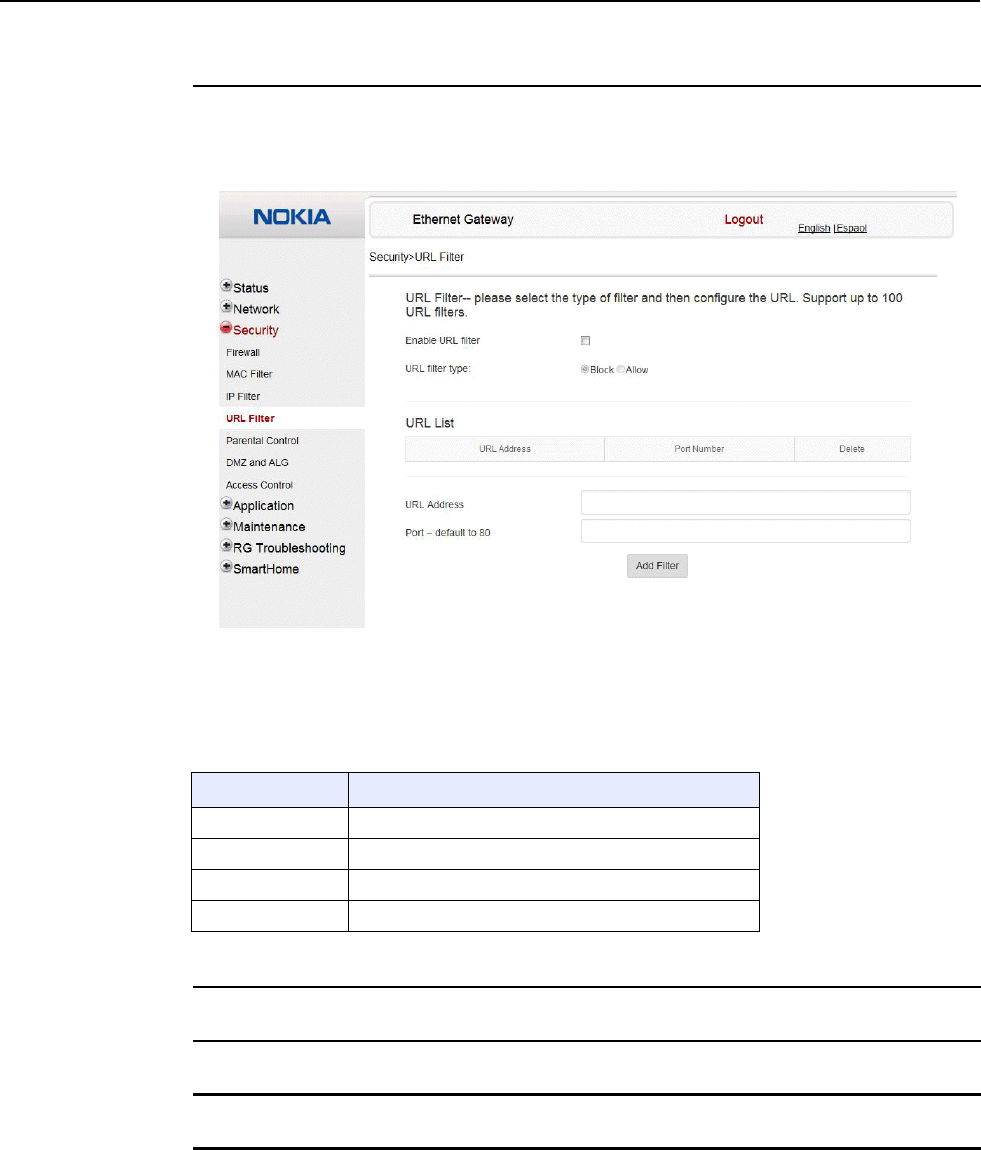The height and width of the screenshot is (1150, 981).
Task: Expand the Application section plus icon
Action: click(x=227, y=503)
